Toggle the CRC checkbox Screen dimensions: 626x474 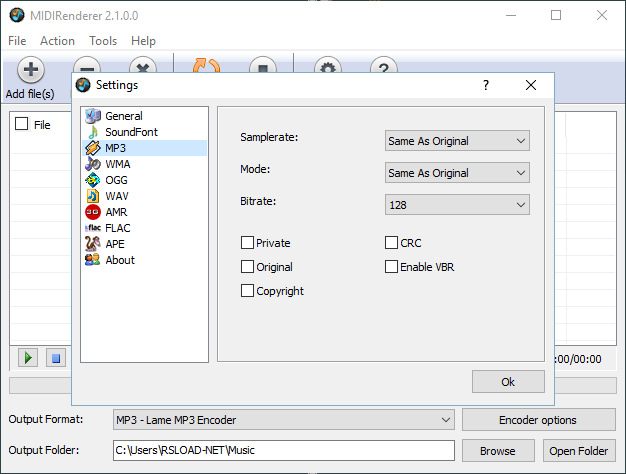pyautogui.click(x=391, y=242)
